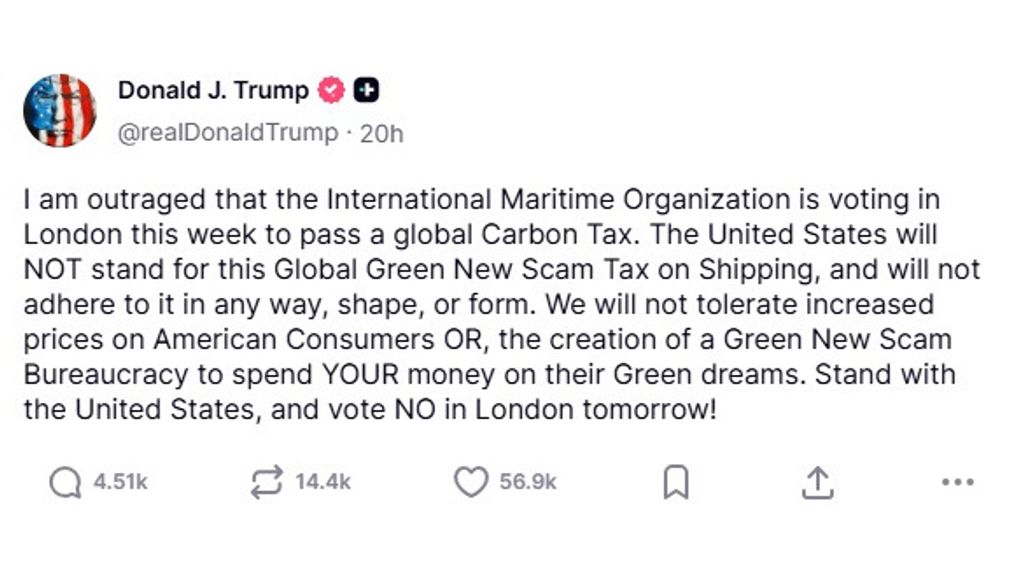Click the red verified checkmark badge

(331, 91)
